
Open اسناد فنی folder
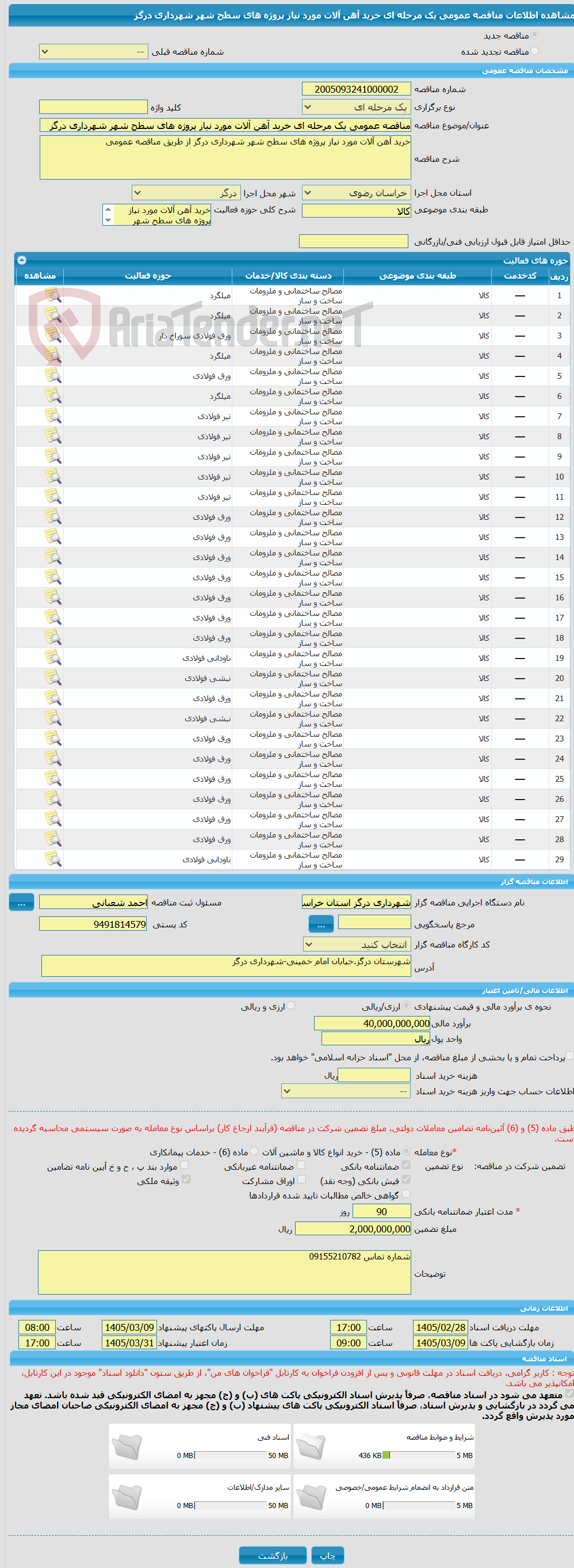click(127, 1447)
